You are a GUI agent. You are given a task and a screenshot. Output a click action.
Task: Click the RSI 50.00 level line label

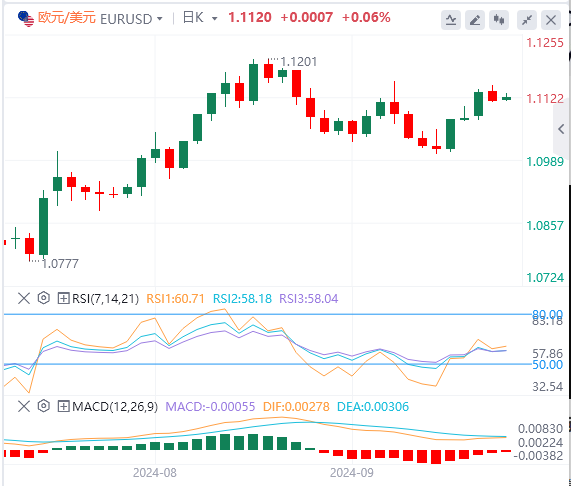(x=547, y=364)
